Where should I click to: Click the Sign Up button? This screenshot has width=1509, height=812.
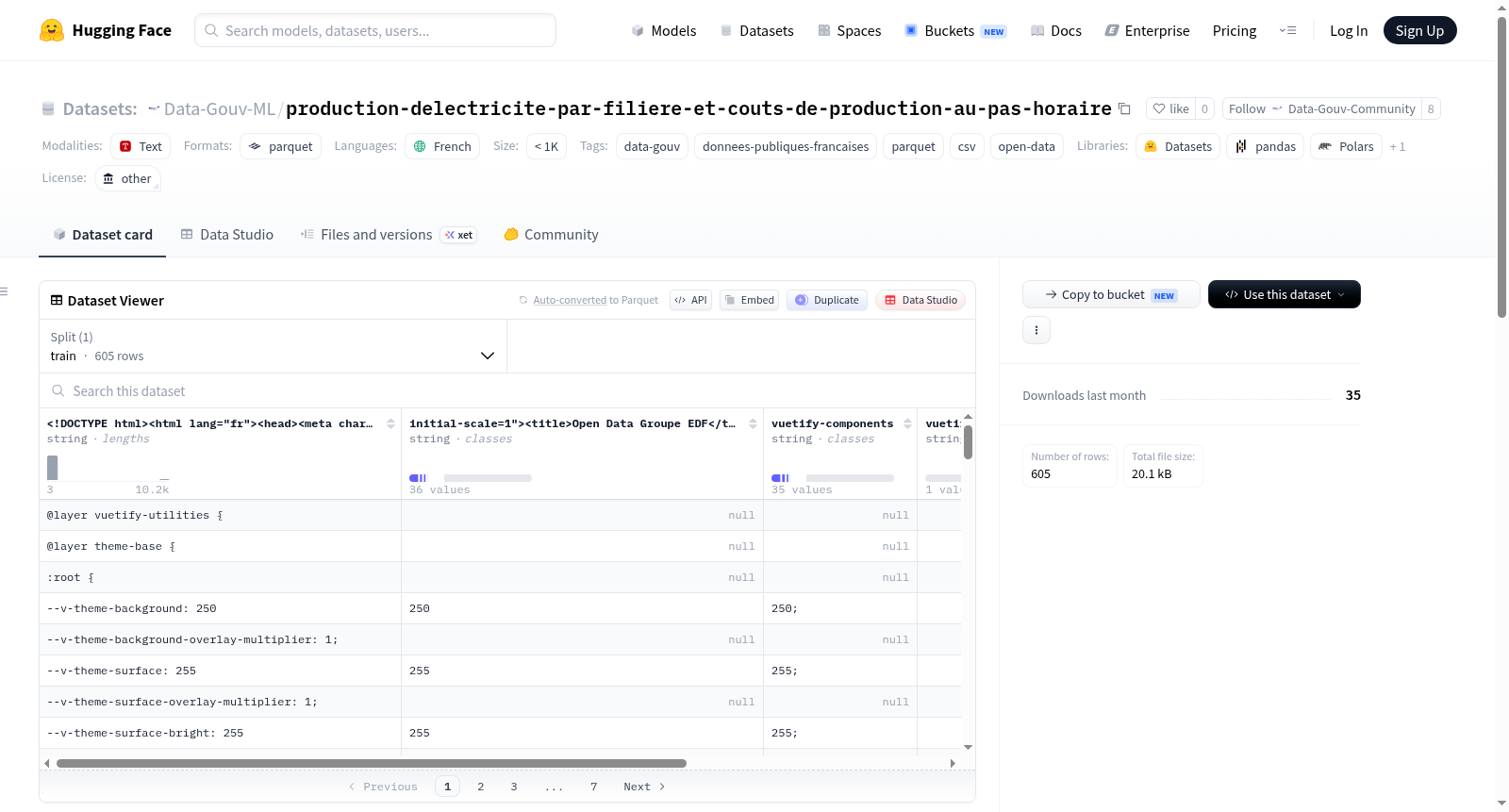[1419, 30]
